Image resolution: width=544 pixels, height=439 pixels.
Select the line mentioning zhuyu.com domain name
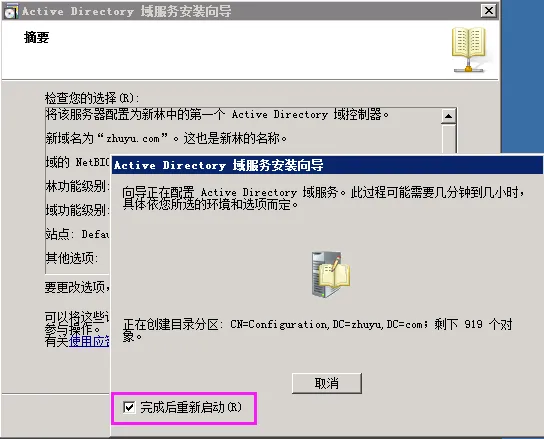167,139
